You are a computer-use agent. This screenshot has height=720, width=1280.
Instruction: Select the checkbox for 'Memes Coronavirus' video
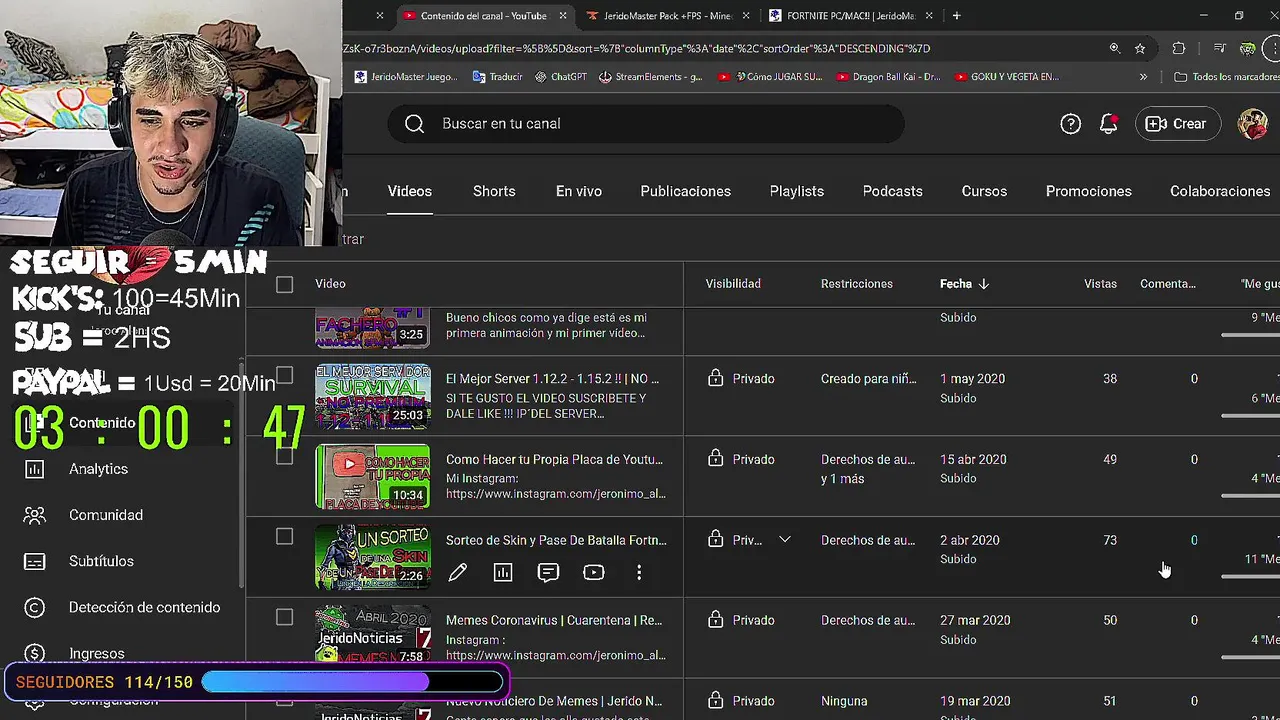[284, 617]
